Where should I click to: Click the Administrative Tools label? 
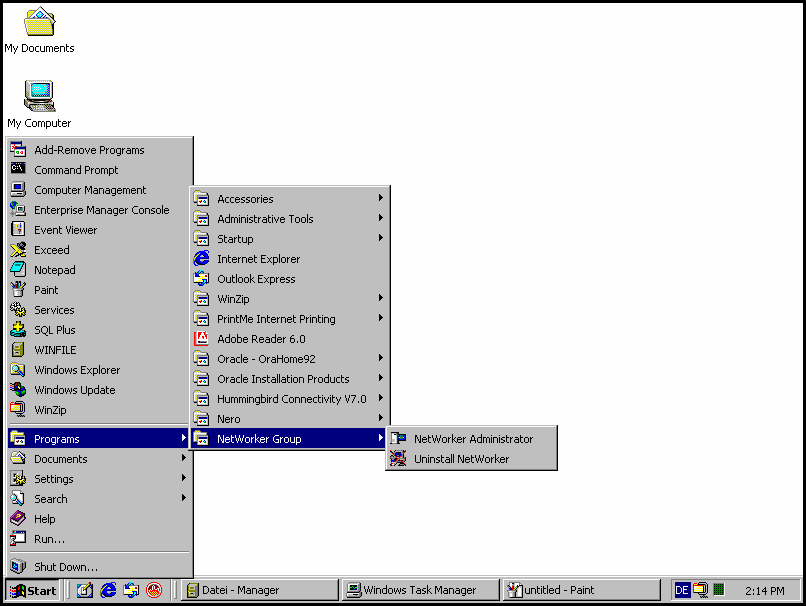click(265, 219)
